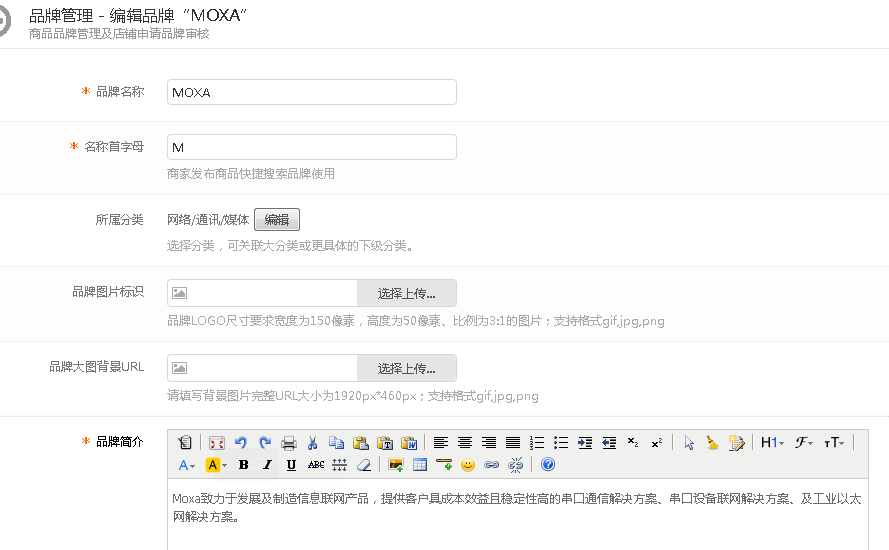Click the brand logo image path field
The height and width of the screenshot is (550, 889).
(x=263, y=293)
